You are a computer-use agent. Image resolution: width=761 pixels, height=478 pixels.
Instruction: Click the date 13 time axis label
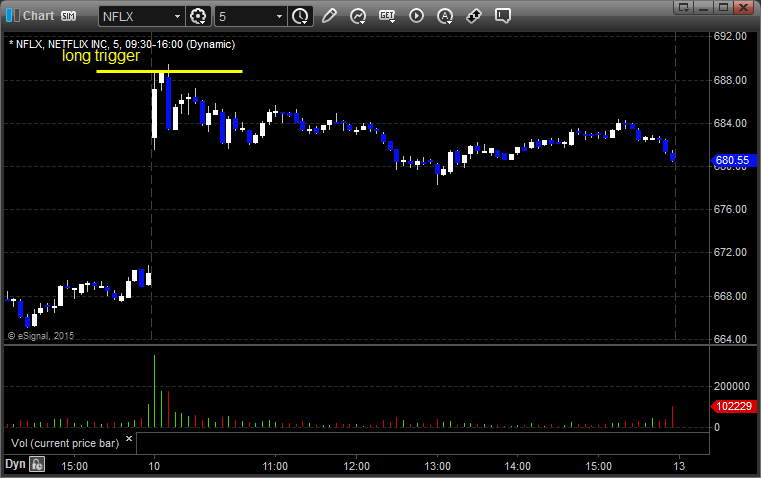coord(679,466)
